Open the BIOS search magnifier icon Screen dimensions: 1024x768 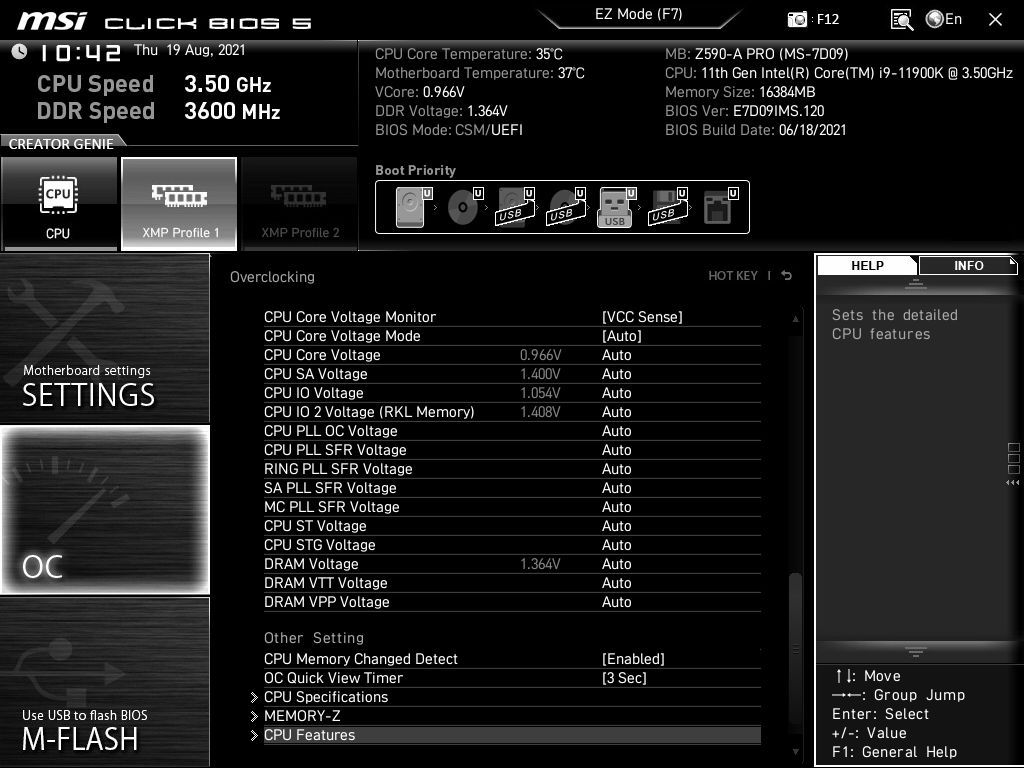click(x=901, y=20)
